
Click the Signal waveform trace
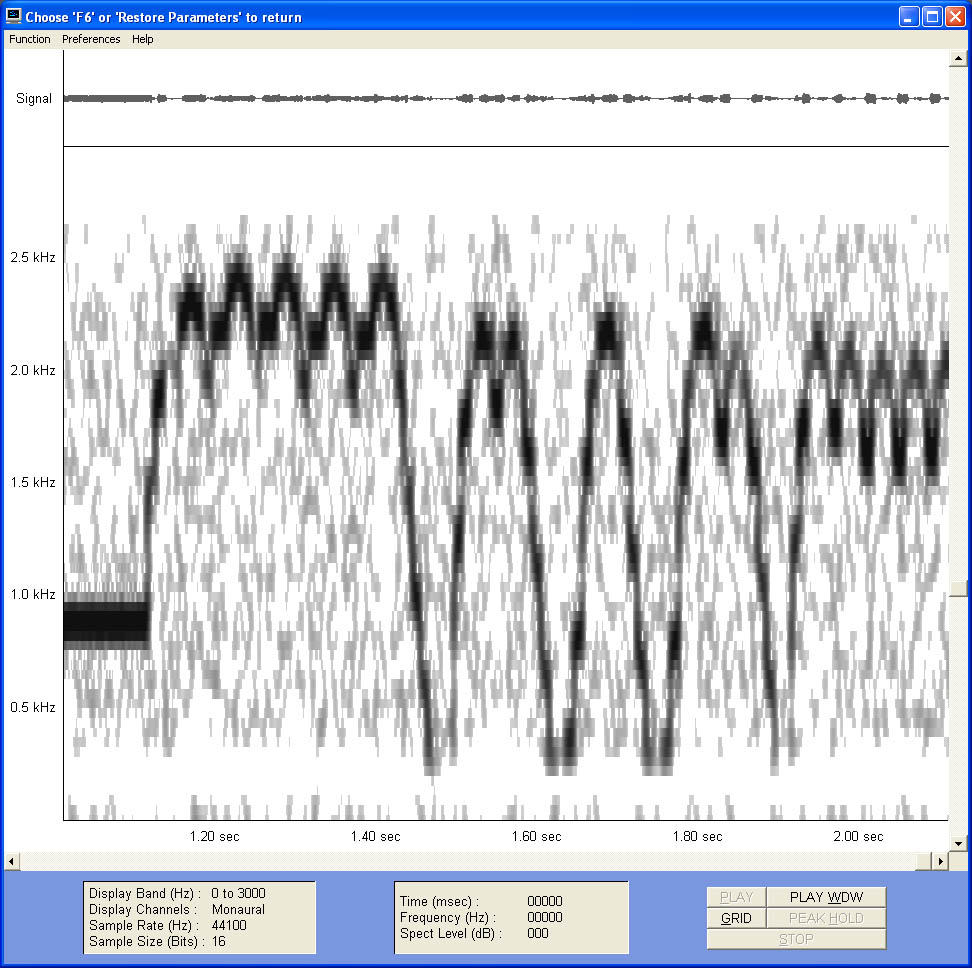pos(506,98)
